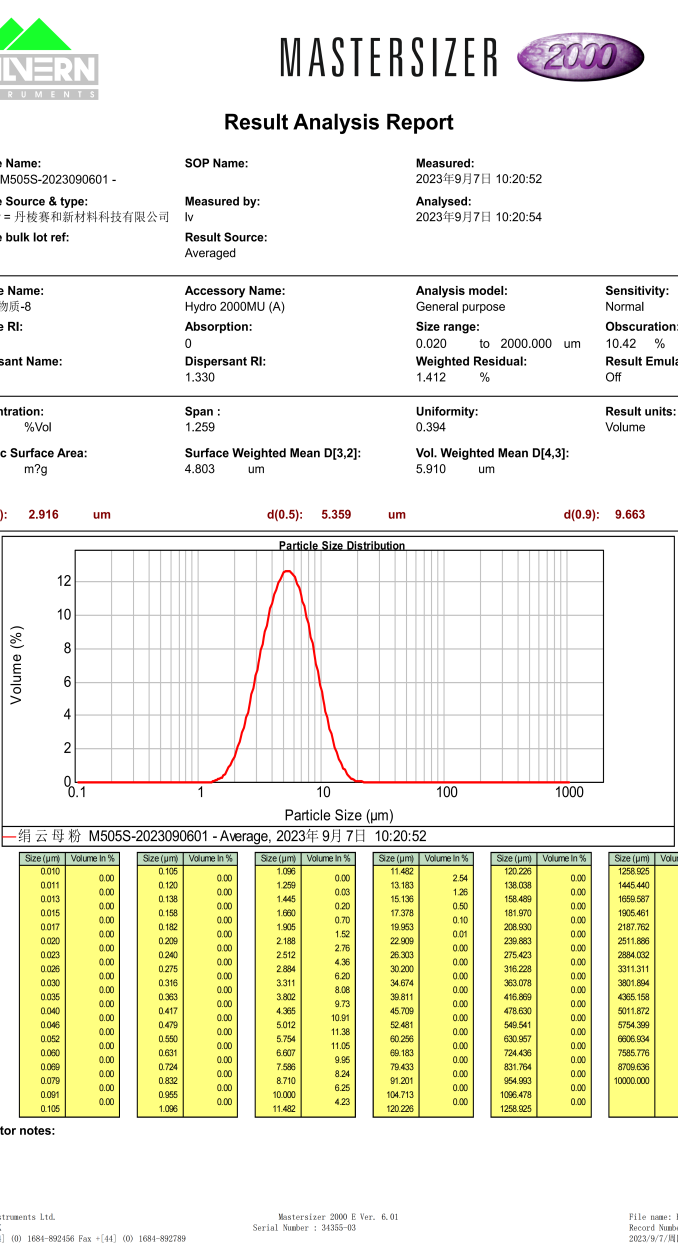Click the 'd(0.5):' label
The height and width of the screenshot is (1244, 678).
tap(285, 515)
